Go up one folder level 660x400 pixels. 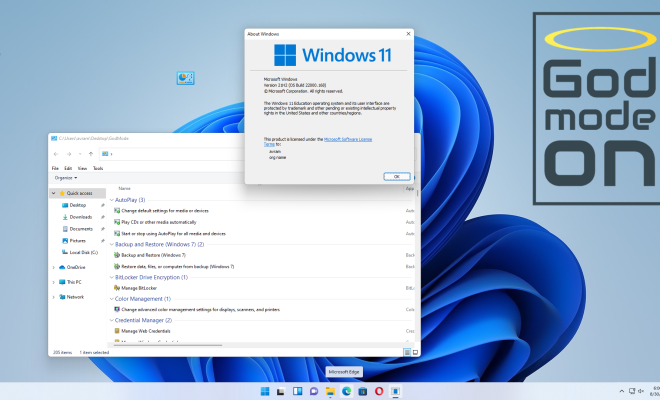tap(91, 154)
